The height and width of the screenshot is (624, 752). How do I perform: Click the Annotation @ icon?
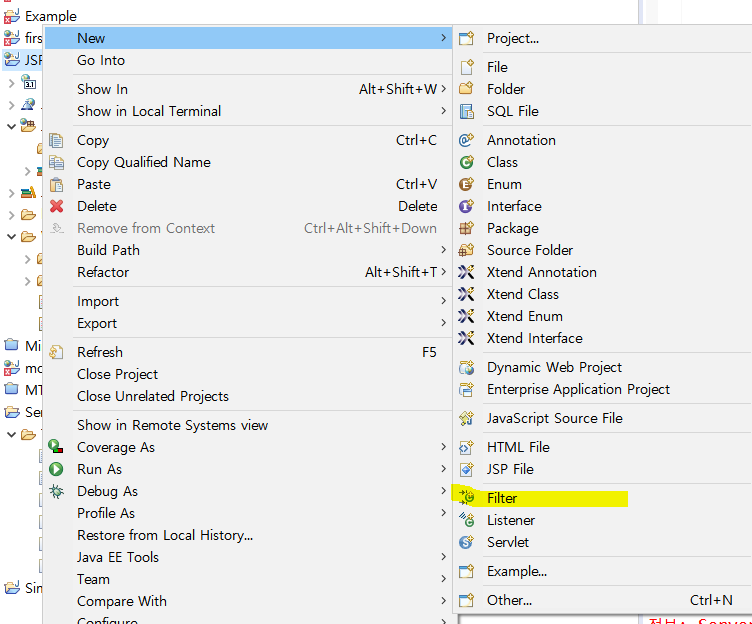pyautogui.click(x=466, y=140)
